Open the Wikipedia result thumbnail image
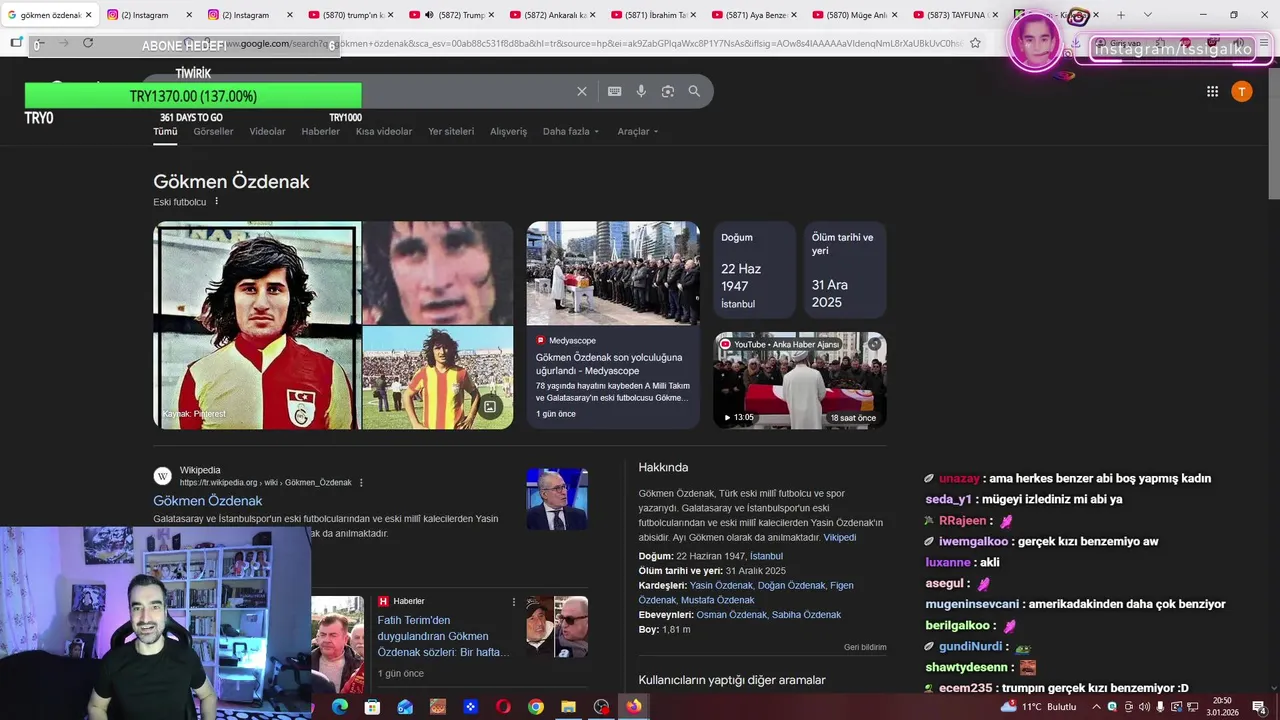 [557, 499]
